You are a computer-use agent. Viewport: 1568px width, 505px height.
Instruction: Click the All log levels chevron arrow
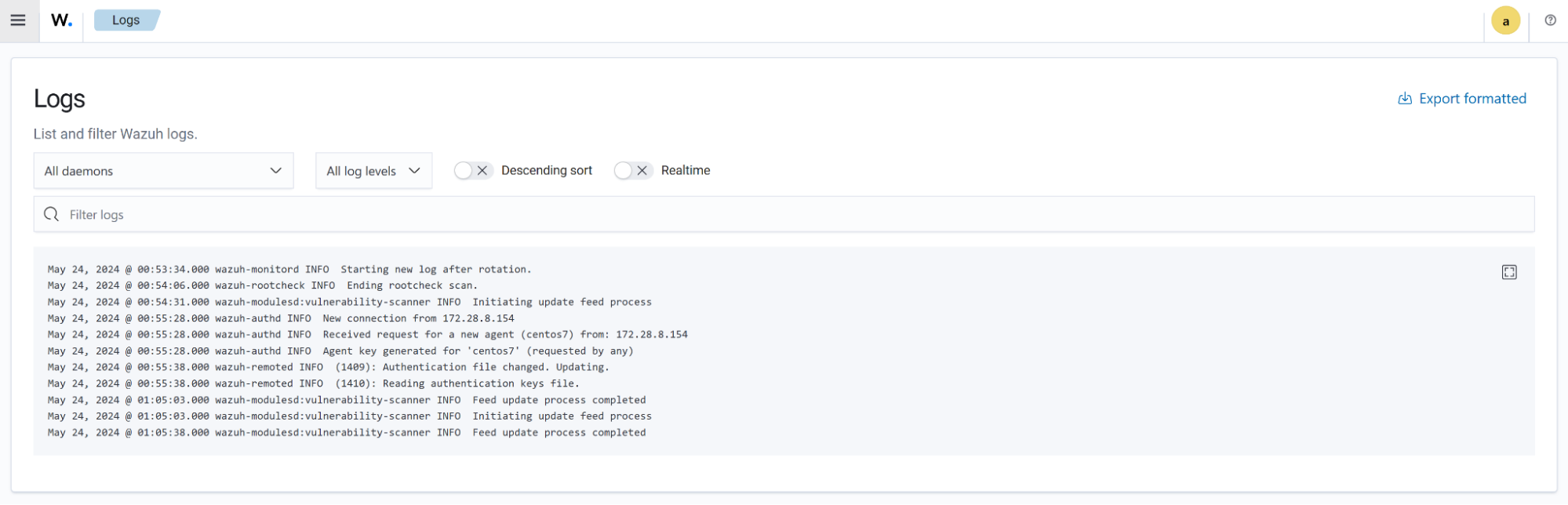(414, 171)
